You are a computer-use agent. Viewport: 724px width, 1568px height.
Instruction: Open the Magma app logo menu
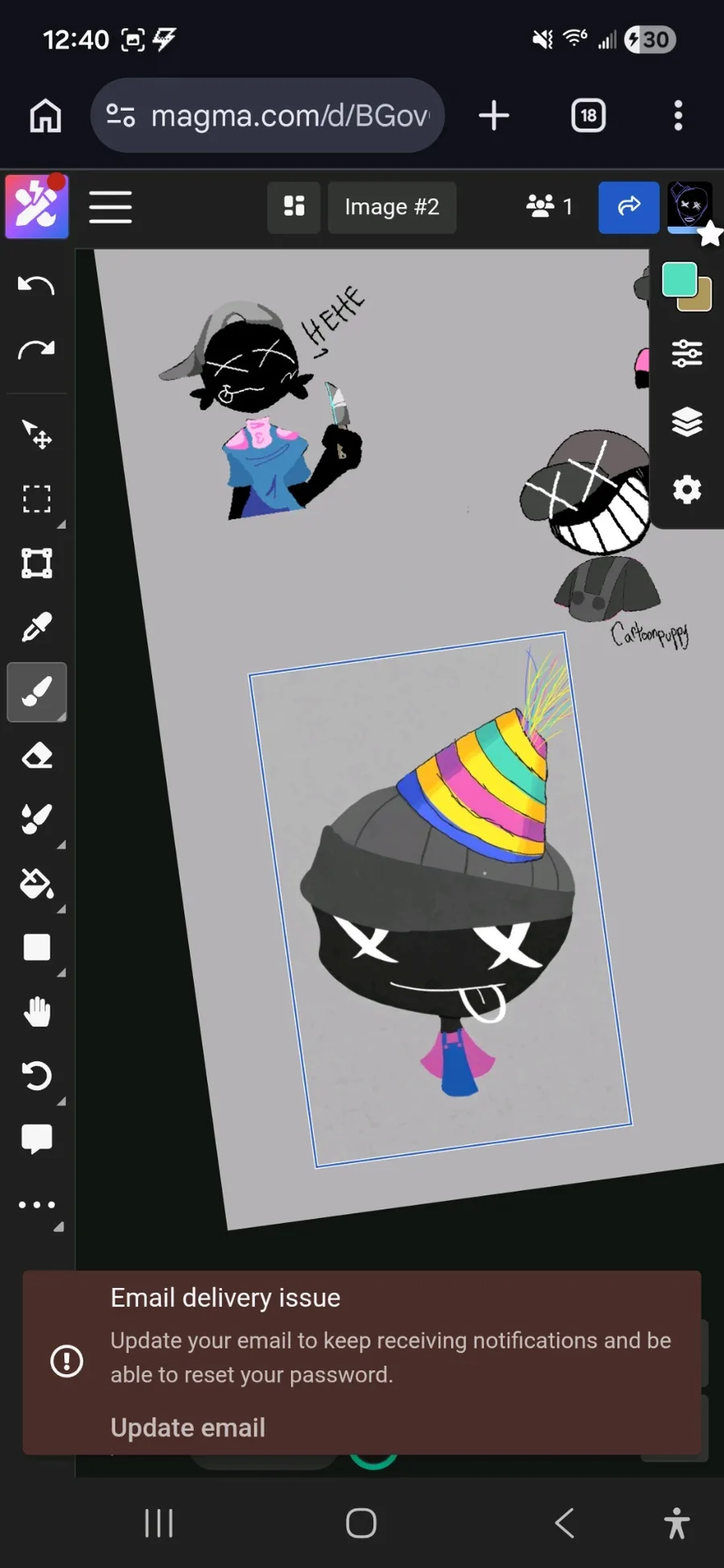tap(37, 207)
